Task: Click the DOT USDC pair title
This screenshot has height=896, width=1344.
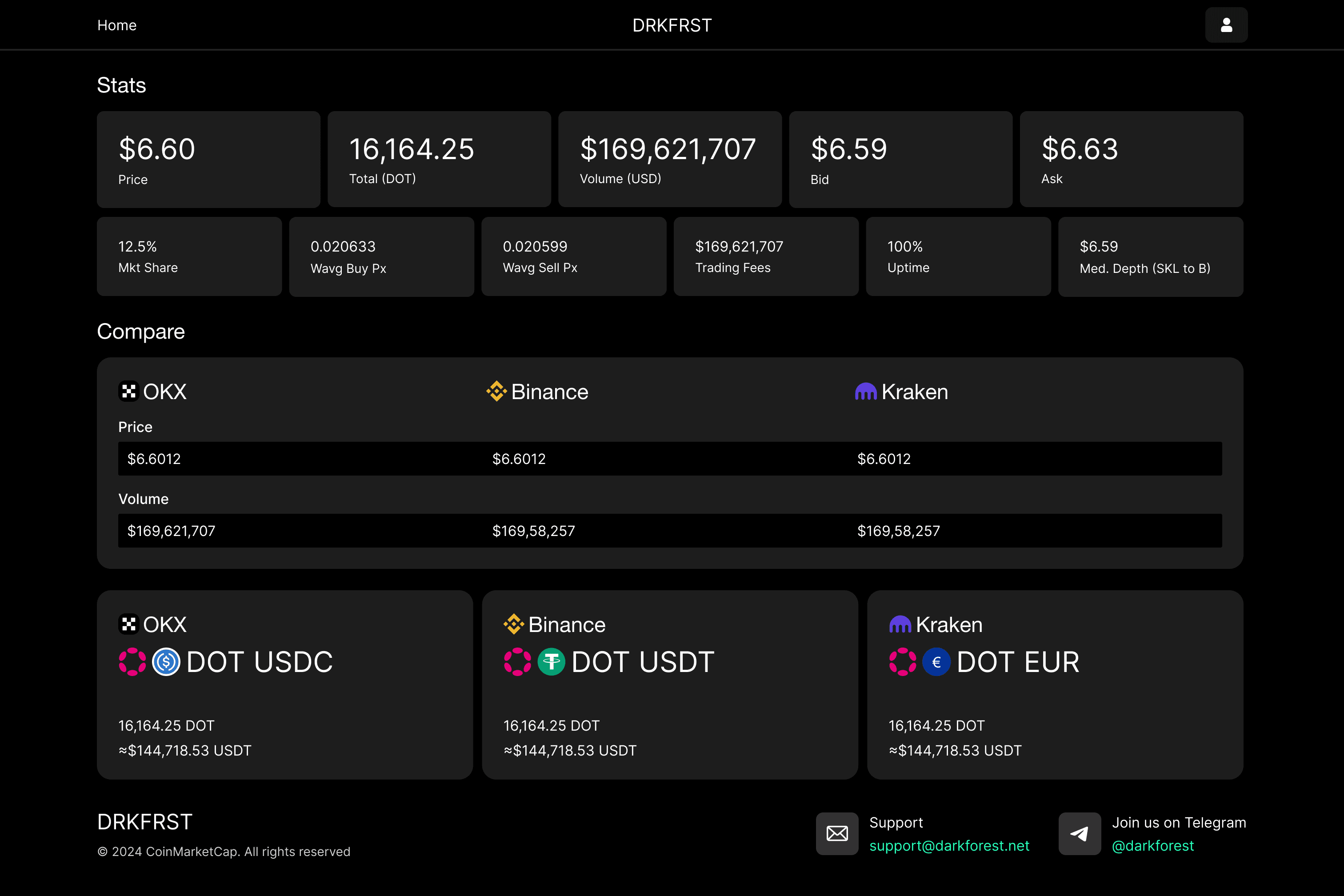Action: click(x=260, y=662)
